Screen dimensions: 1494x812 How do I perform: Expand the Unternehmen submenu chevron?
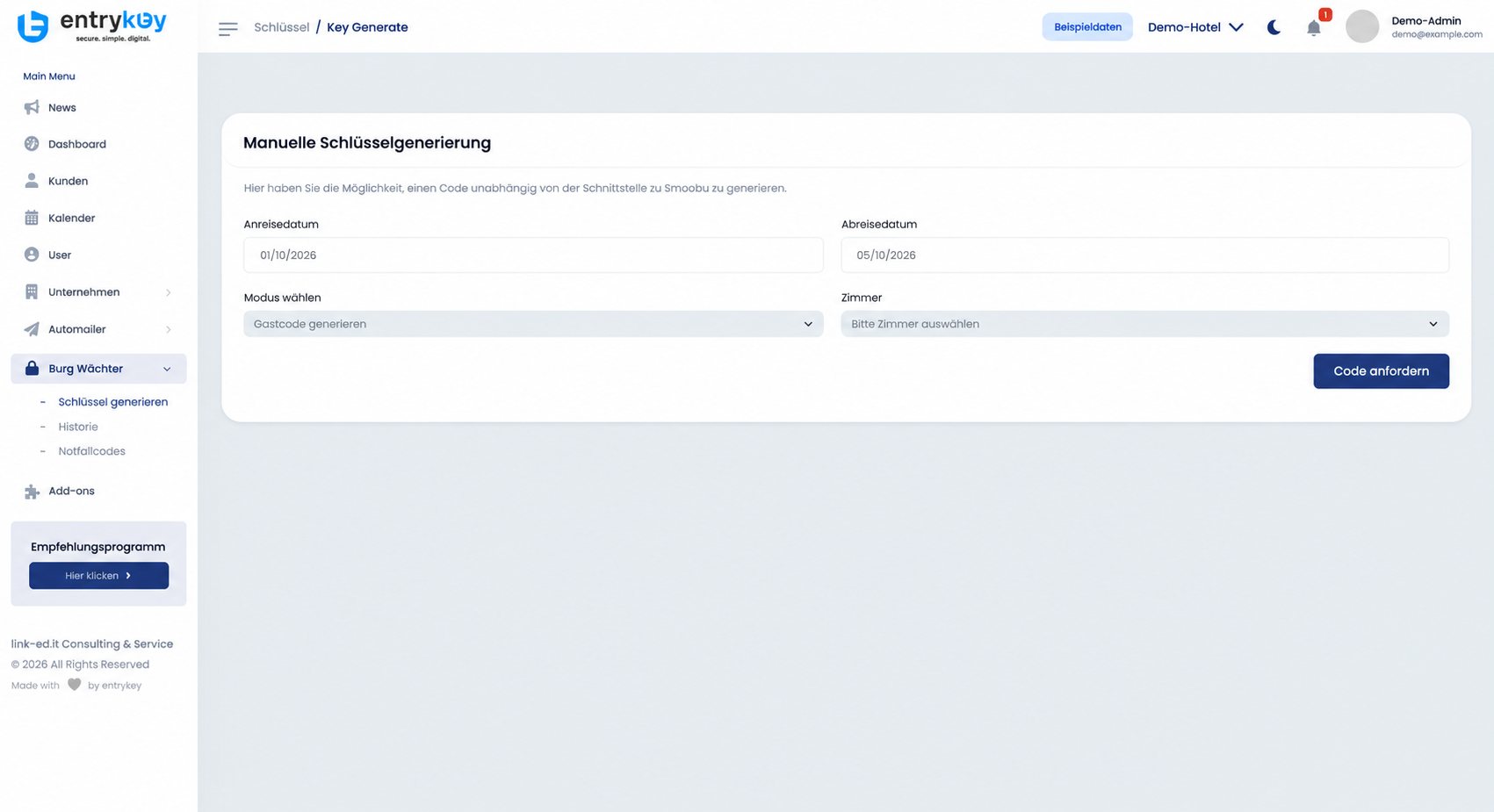168,292
